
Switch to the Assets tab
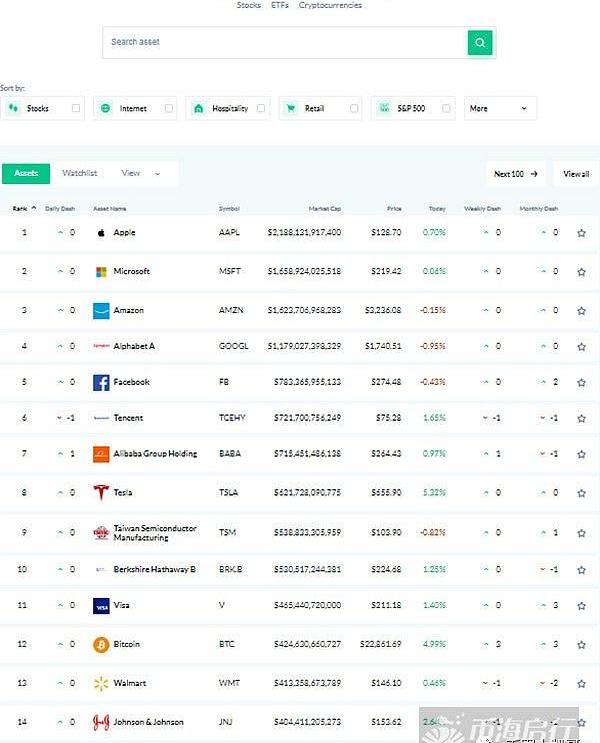click(26, 173)
